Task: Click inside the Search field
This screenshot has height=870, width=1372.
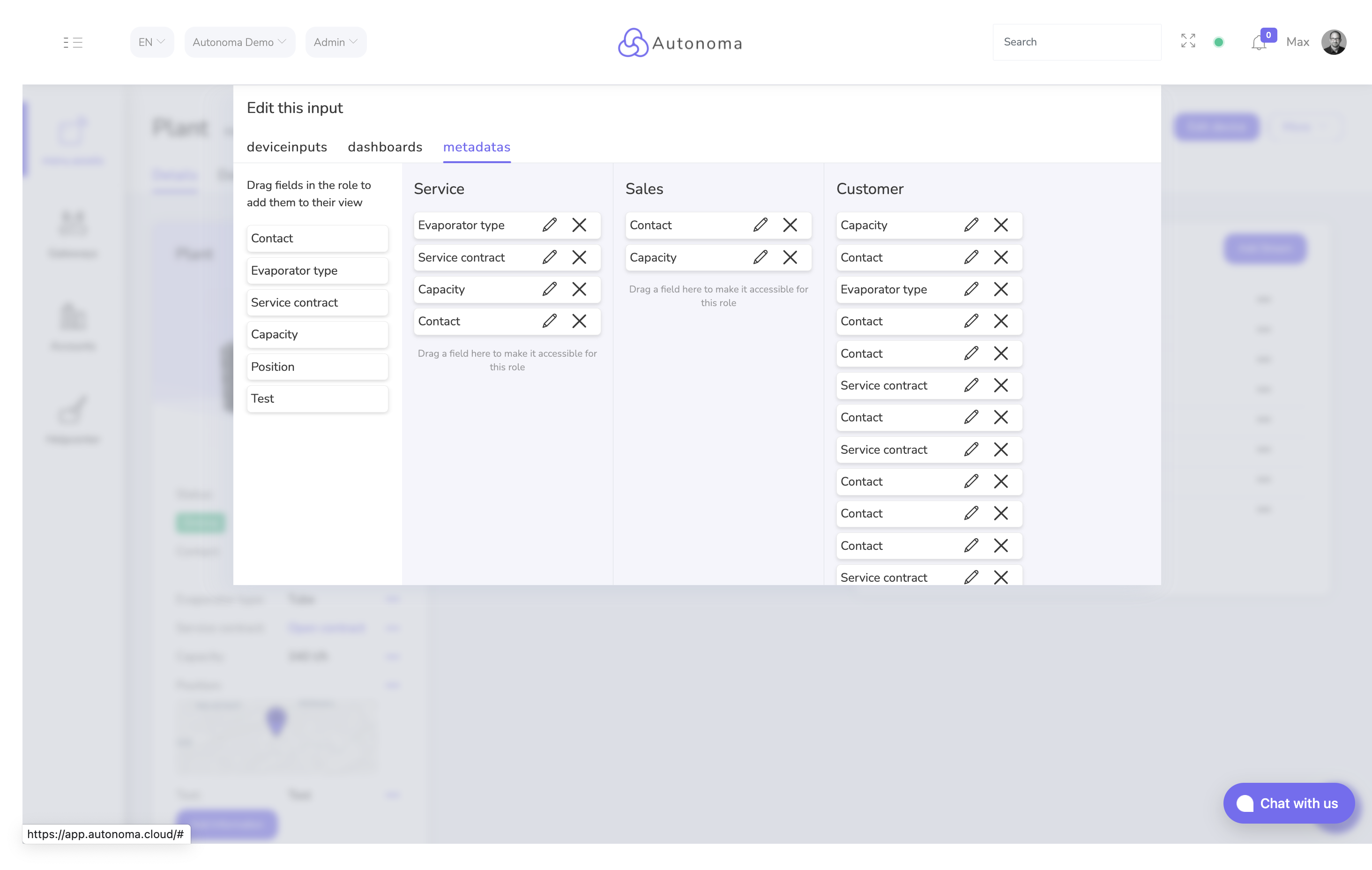Action: click(x=1077, y=42)
